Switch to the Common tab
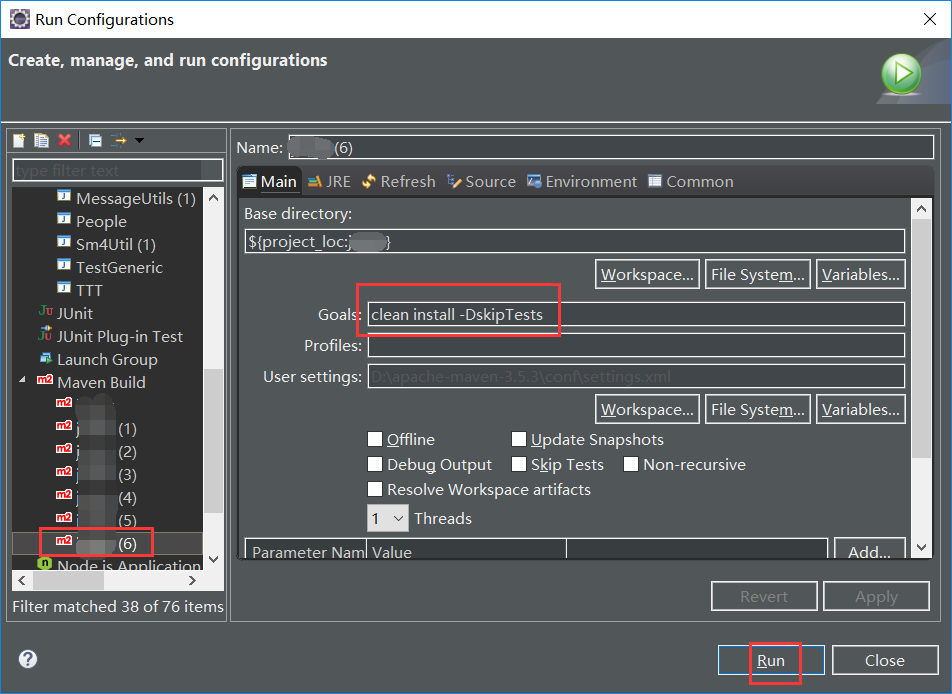 (x=691, y=182)
